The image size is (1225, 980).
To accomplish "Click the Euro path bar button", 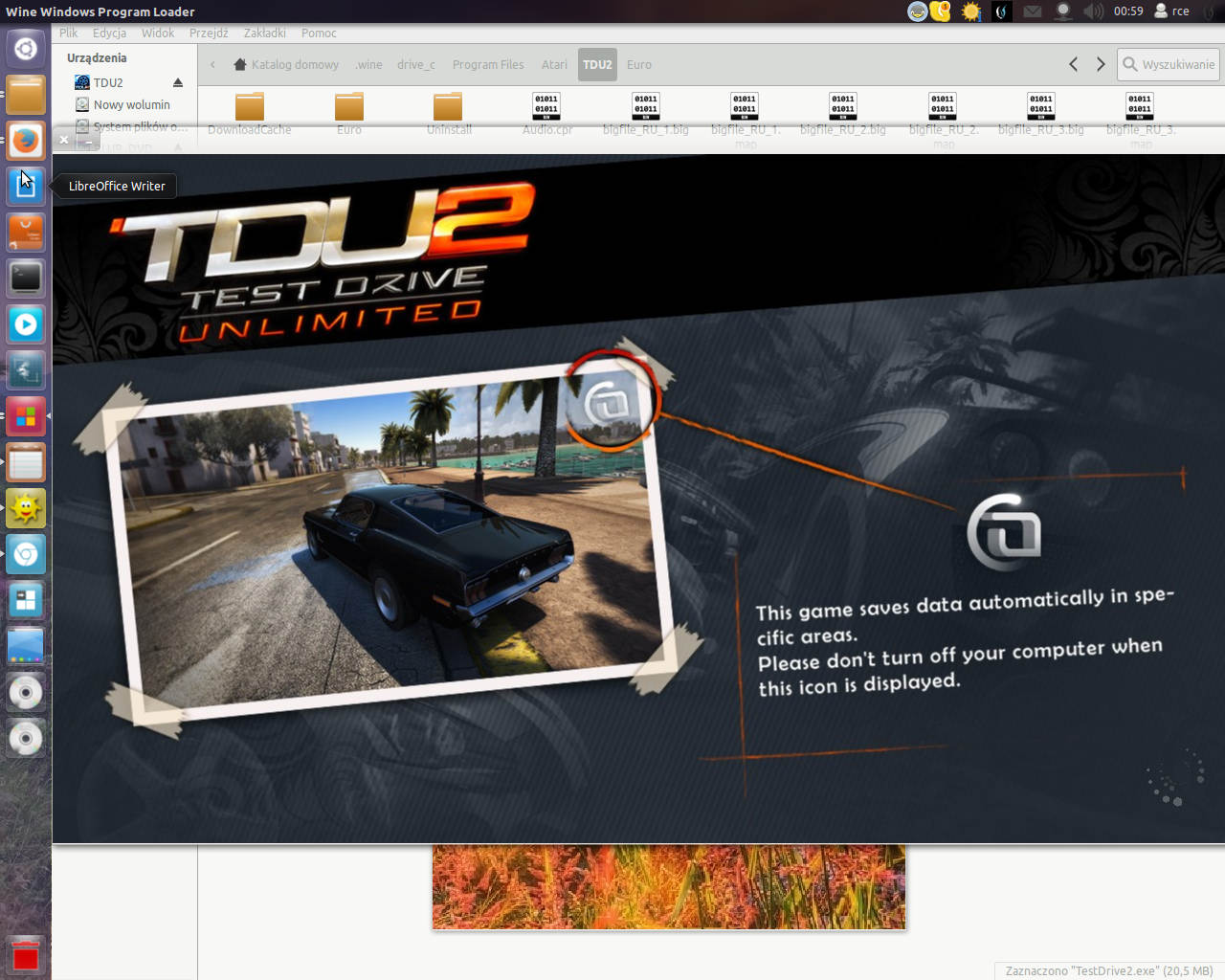I will pyautogui.click(x=639, y=64).
